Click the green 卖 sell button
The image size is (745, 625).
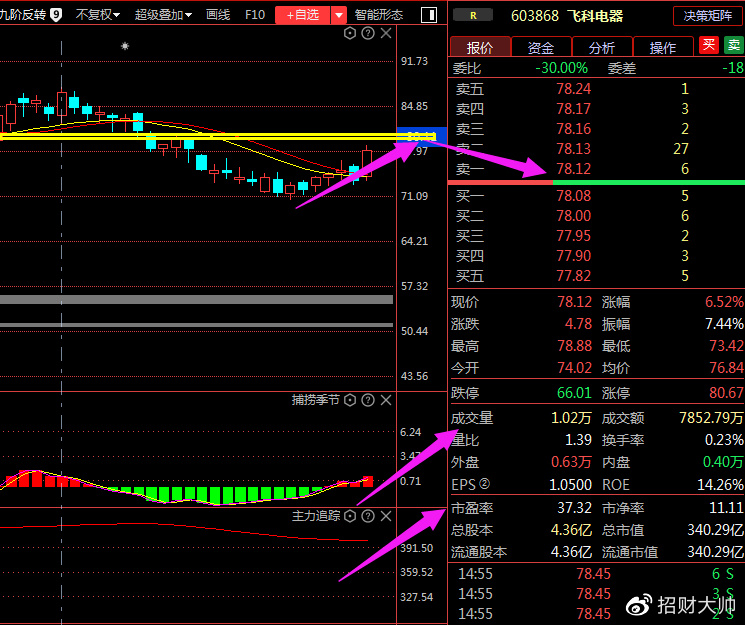coord(734,45)
